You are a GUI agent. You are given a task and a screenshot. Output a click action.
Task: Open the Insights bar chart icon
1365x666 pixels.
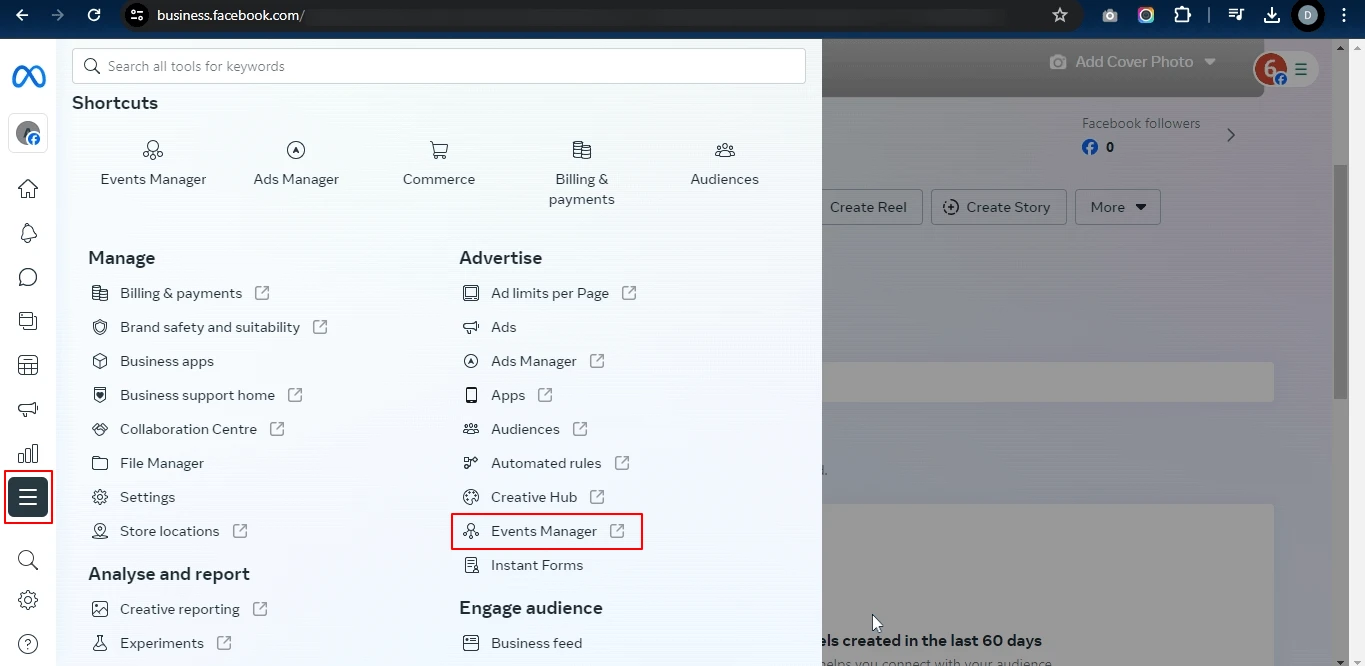28,453
